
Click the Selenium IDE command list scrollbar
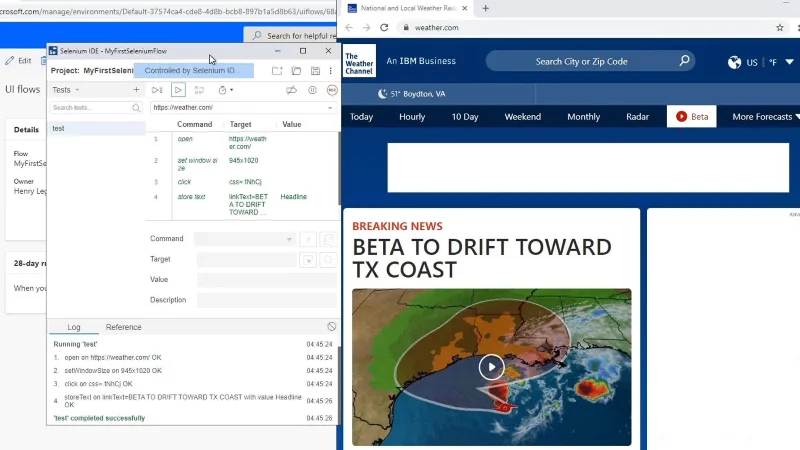pyautogui.click(x=338, y=168)
